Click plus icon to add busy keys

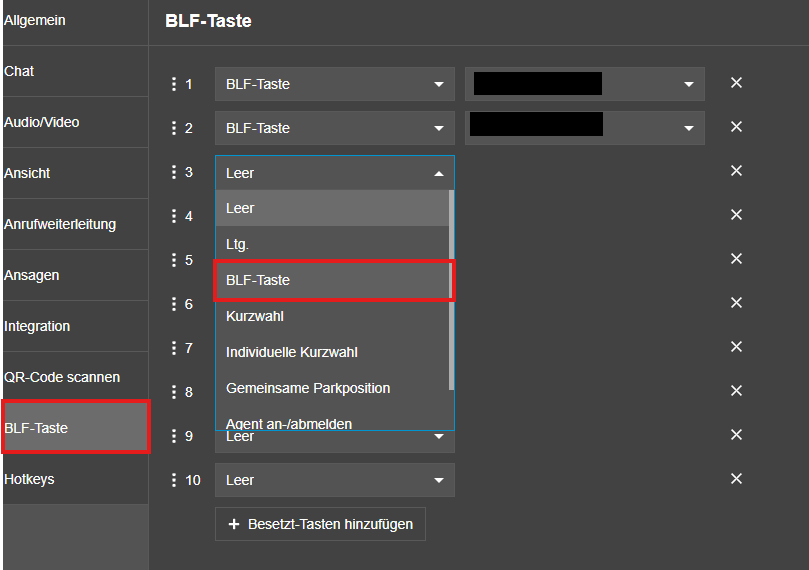click(234, 524)
